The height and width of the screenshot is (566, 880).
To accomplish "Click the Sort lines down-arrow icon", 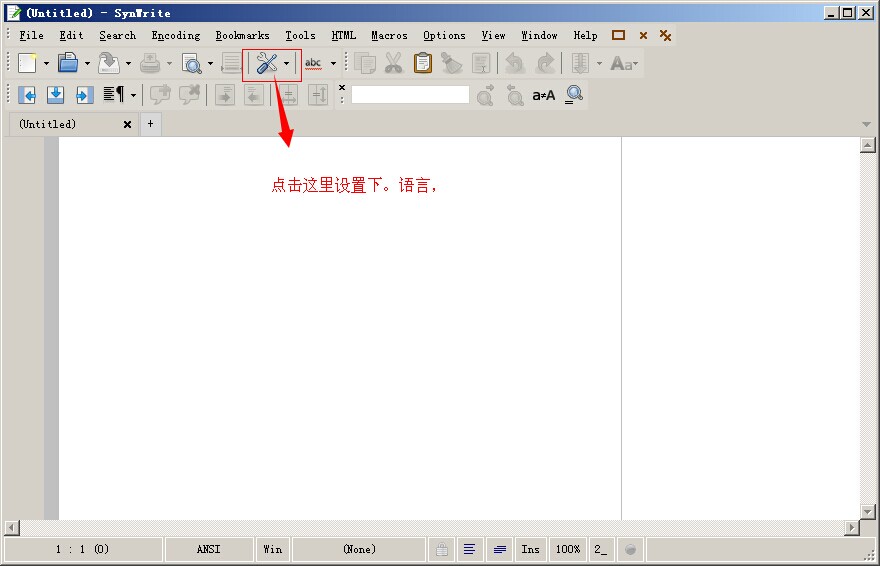I will (580, 63).
